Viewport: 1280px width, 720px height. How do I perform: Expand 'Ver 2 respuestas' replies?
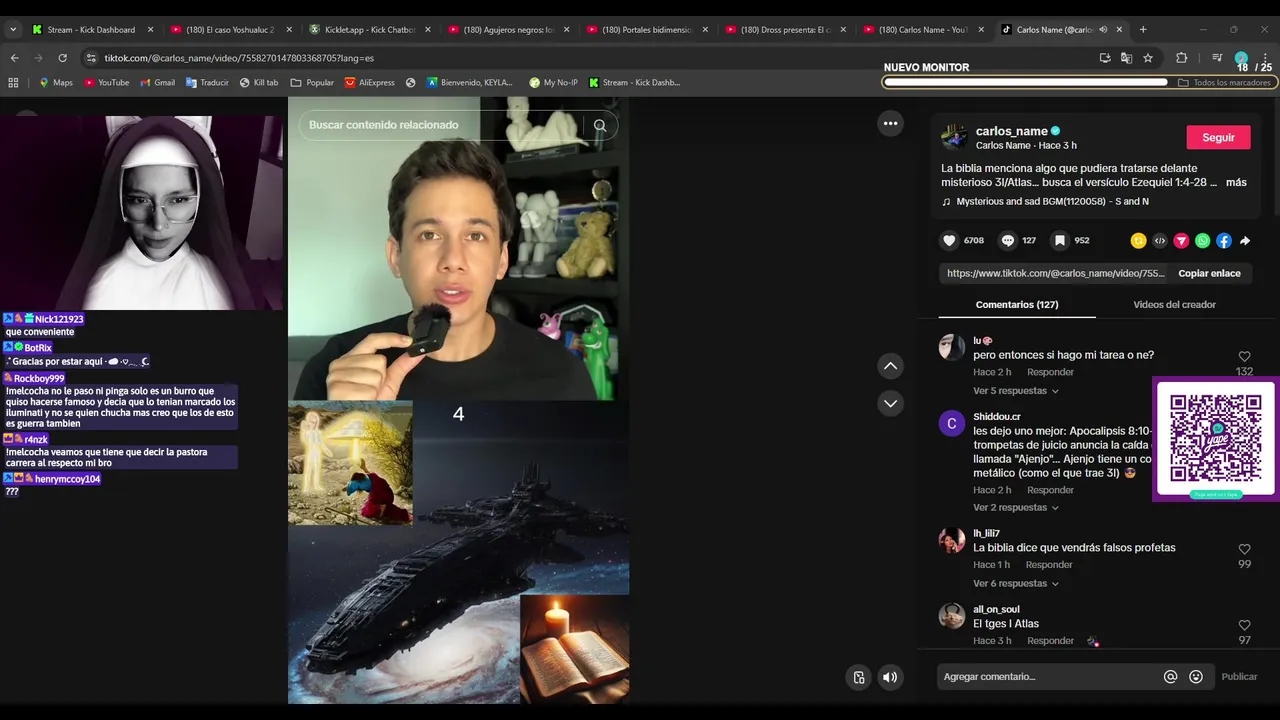coord(1015,508)
